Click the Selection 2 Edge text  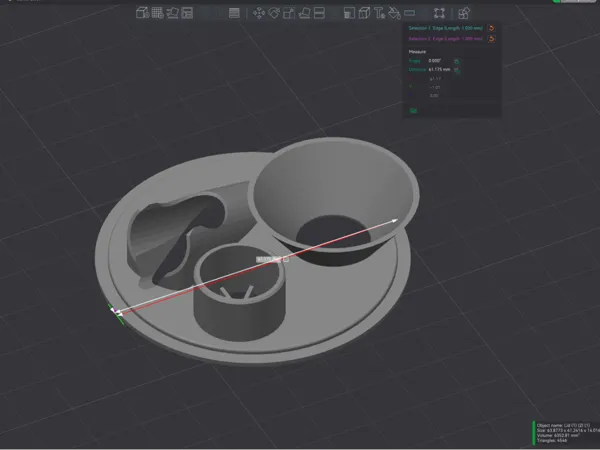tap(445, 39)
